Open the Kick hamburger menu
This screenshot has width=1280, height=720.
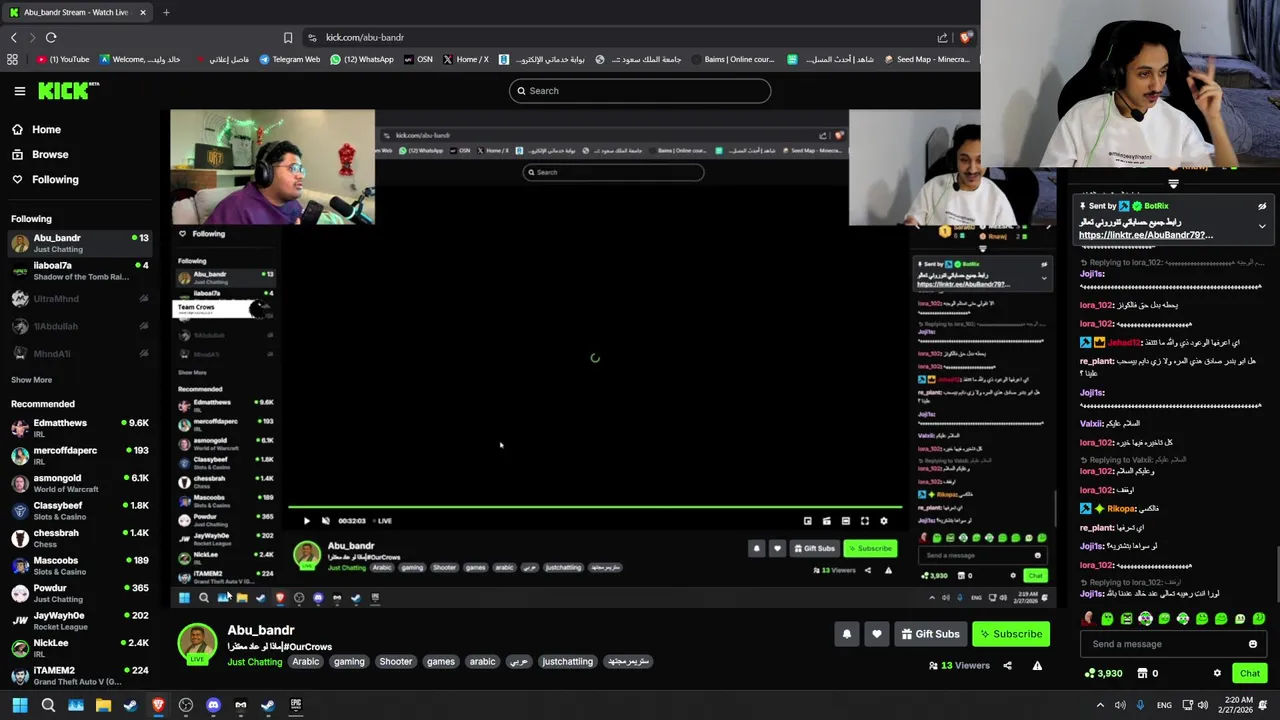(x=19, y=91)
